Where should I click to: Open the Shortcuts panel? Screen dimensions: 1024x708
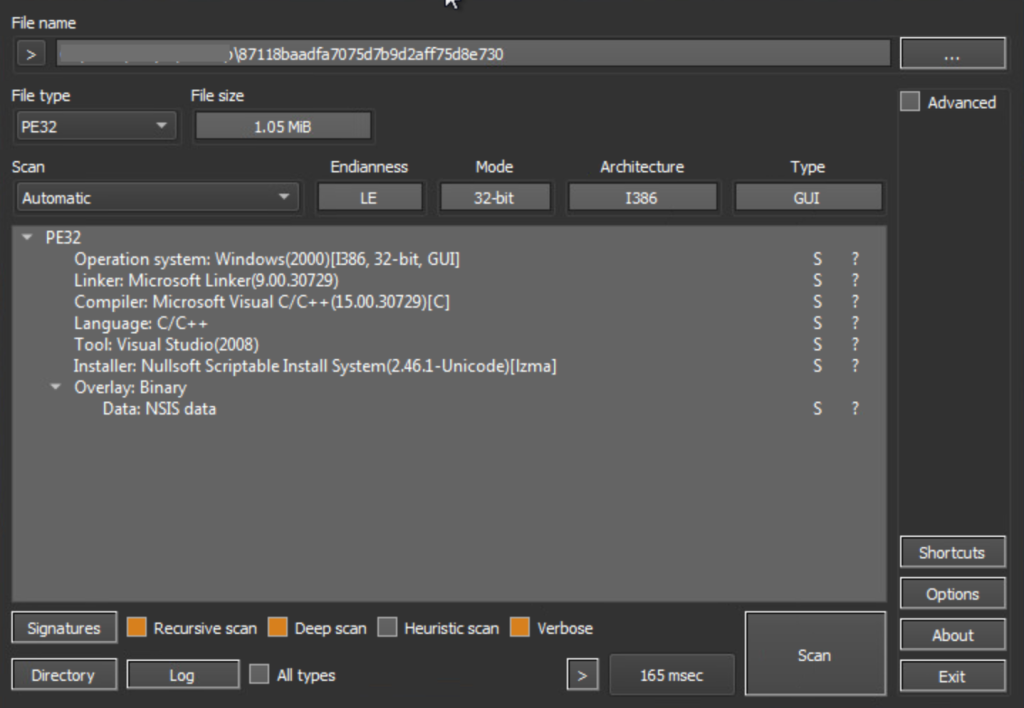[951, 552]
